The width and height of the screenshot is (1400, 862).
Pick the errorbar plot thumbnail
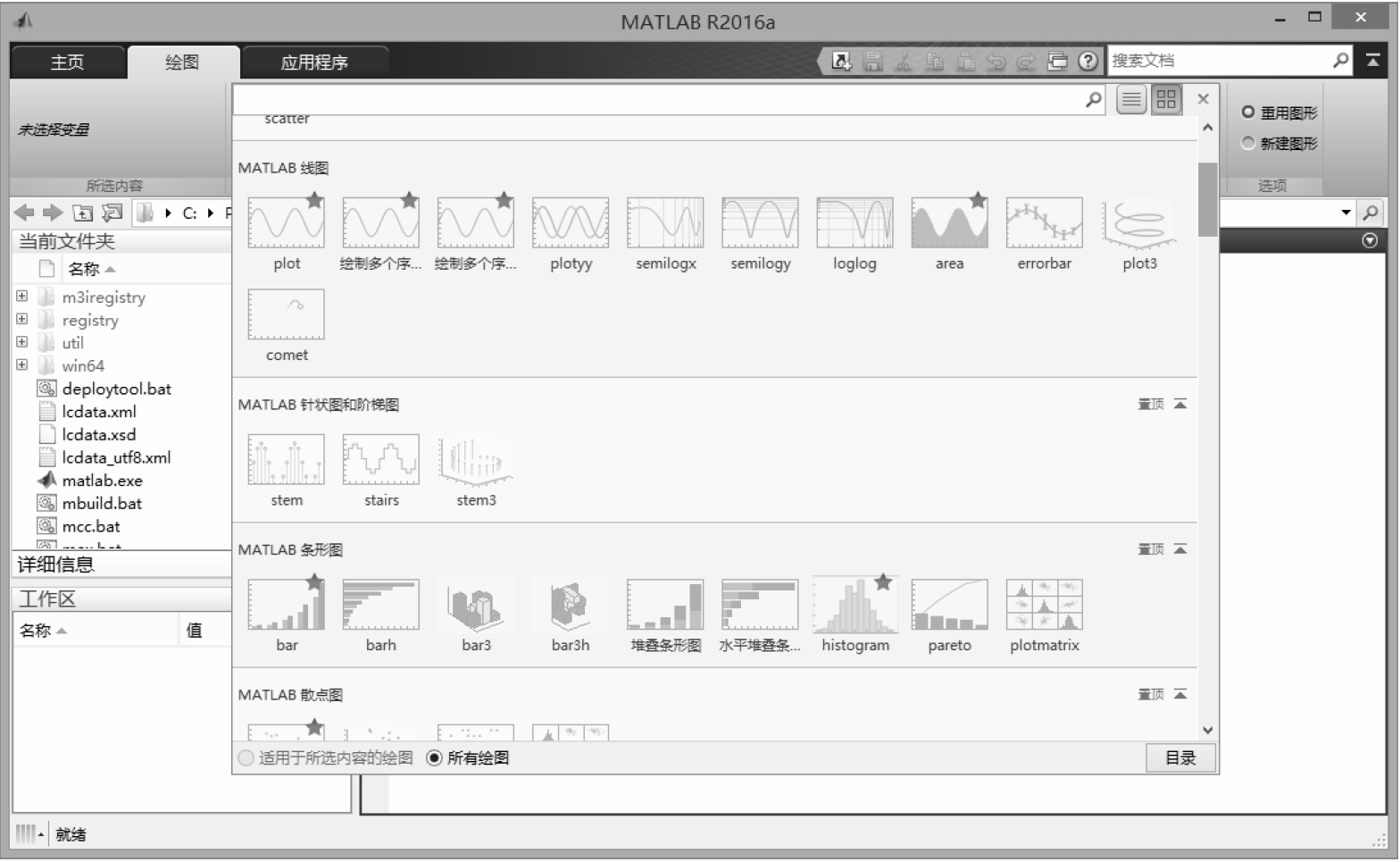tap(1044, 224)
